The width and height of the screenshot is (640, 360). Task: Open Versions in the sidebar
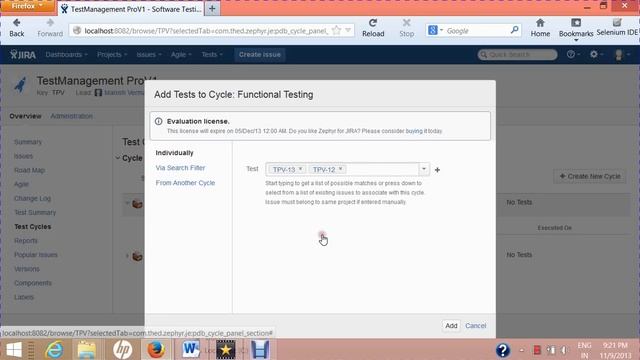tap(27, 269)
